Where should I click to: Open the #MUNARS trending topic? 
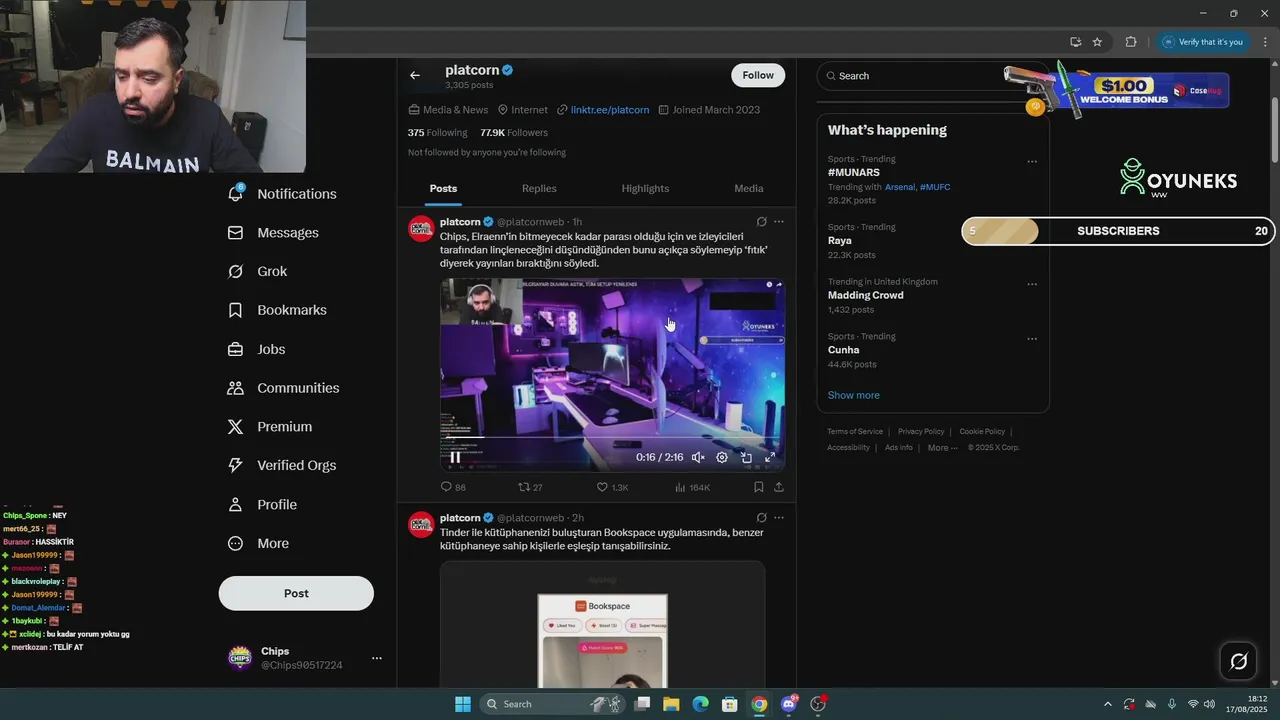tap(854, 173)
